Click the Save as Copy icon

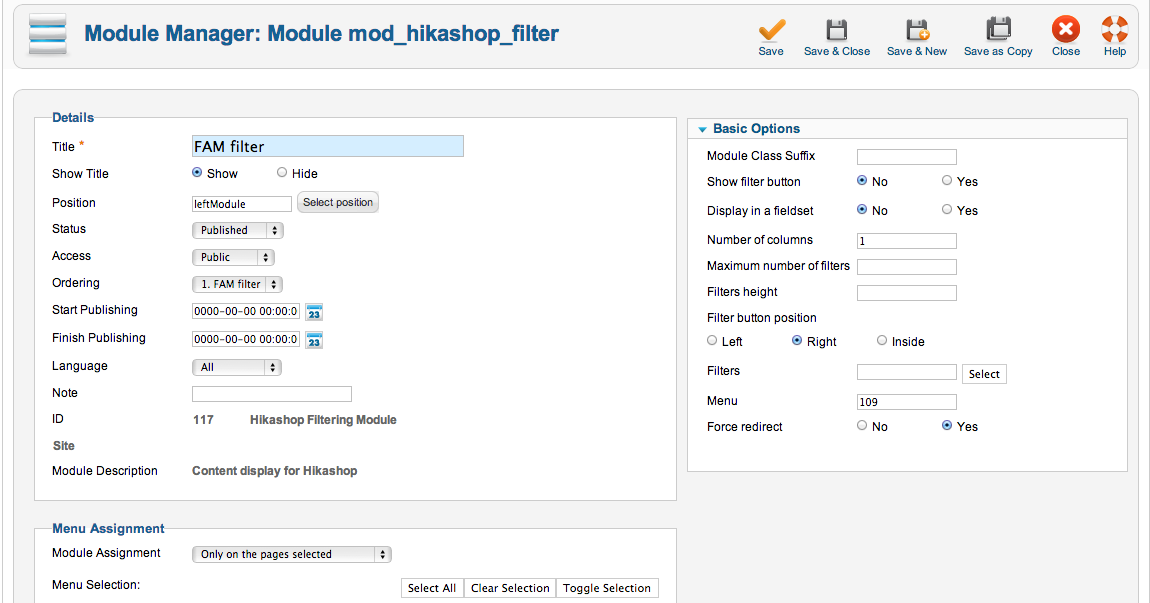coord(998,31)
